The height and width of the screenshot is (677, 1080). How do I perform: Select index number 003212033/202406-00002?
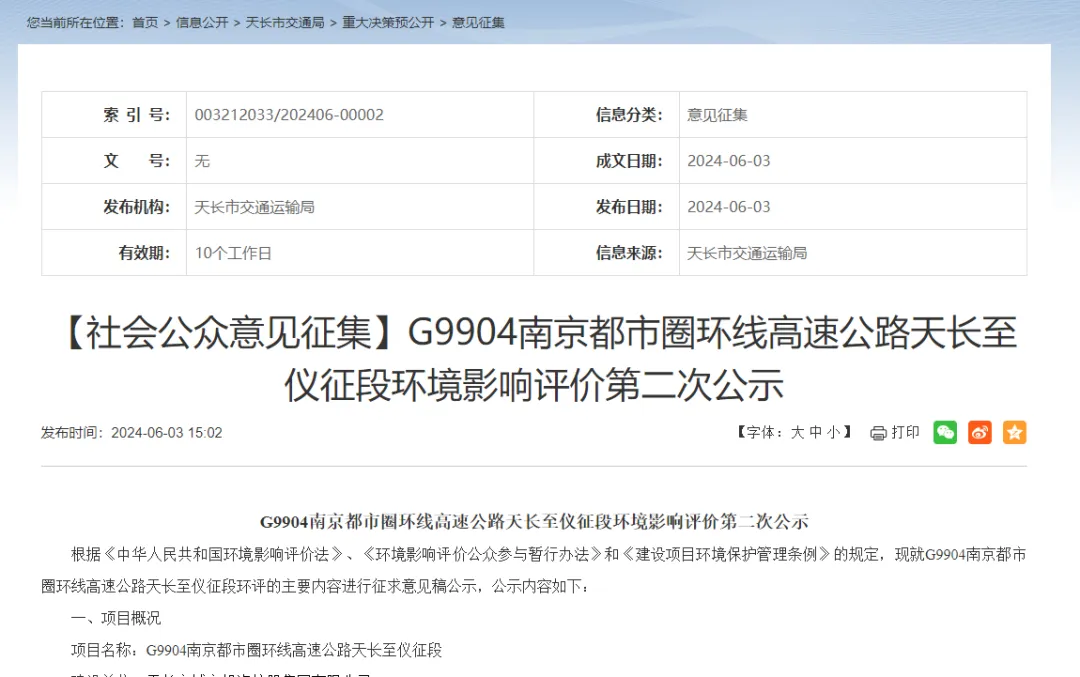tap(289, 115)
